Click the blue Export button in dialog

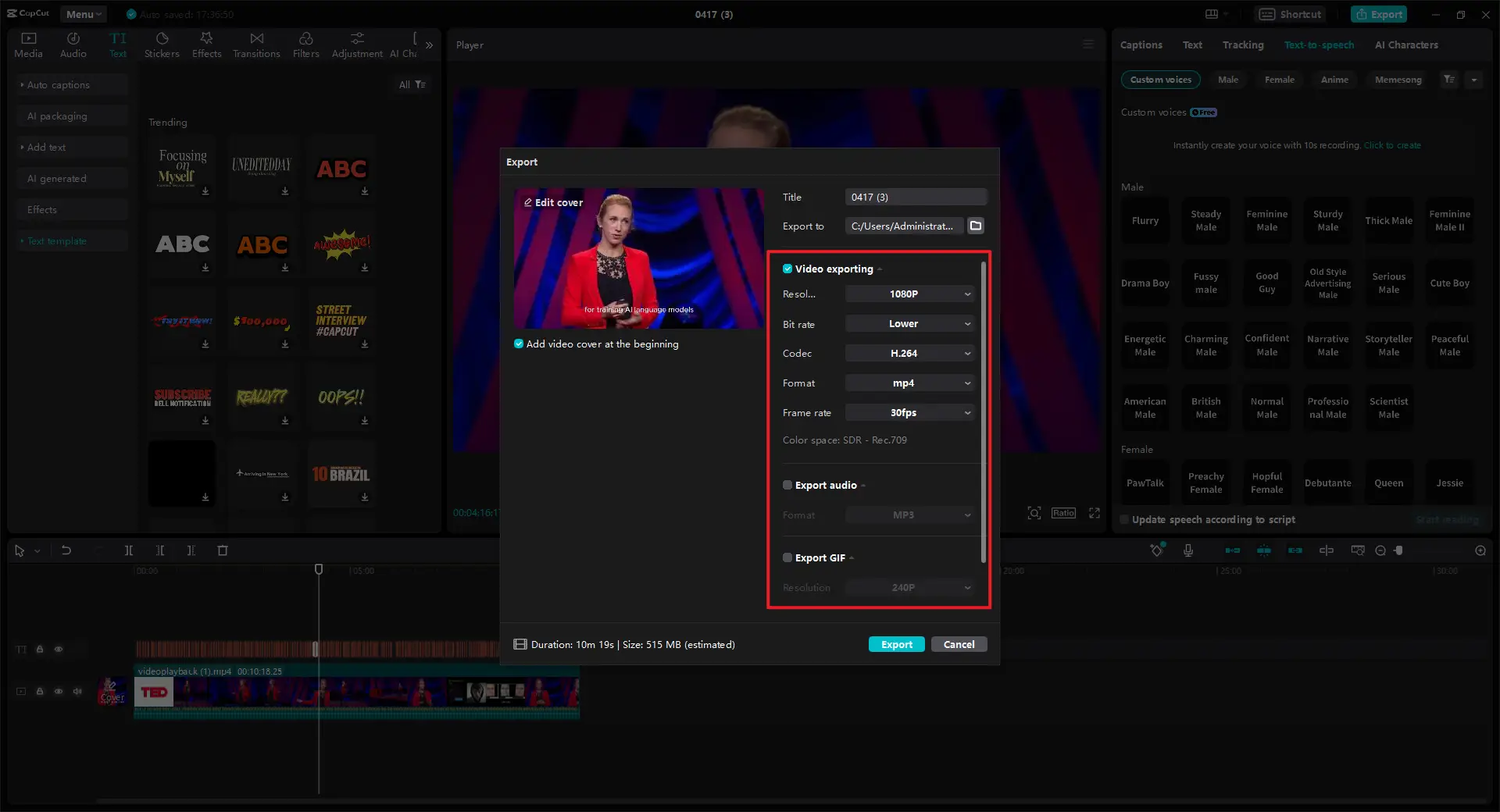point(896,644)
